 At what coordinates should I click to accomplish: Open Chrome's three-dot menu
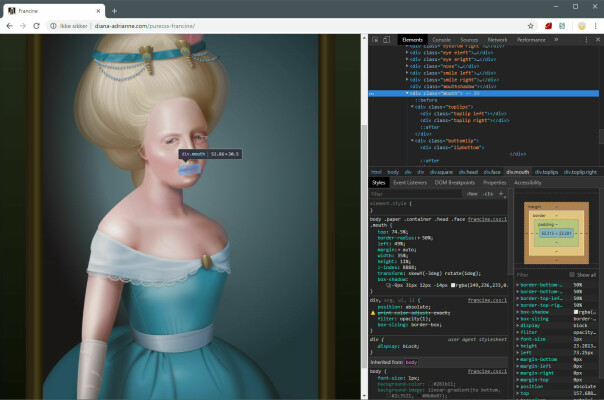[x=596, y=26]
